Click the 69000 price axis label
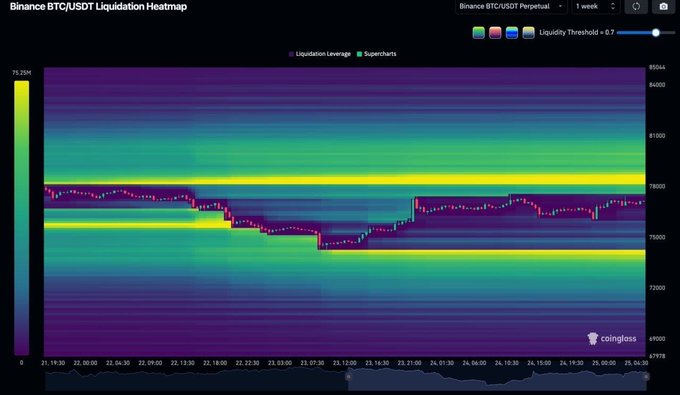Viewport: 680px width, 395px height. pos(657,339)
